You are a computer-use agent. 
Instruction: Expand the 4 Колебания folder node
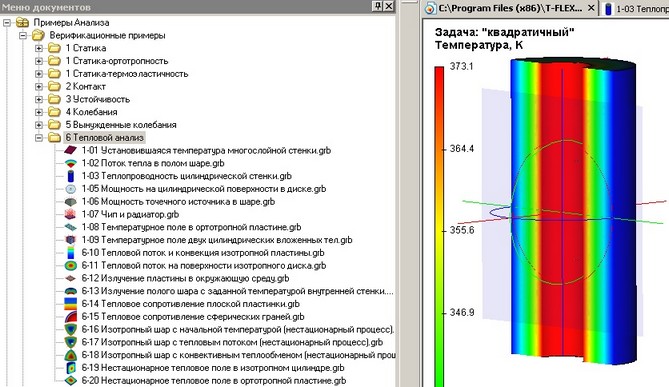(x=39, y=112)
